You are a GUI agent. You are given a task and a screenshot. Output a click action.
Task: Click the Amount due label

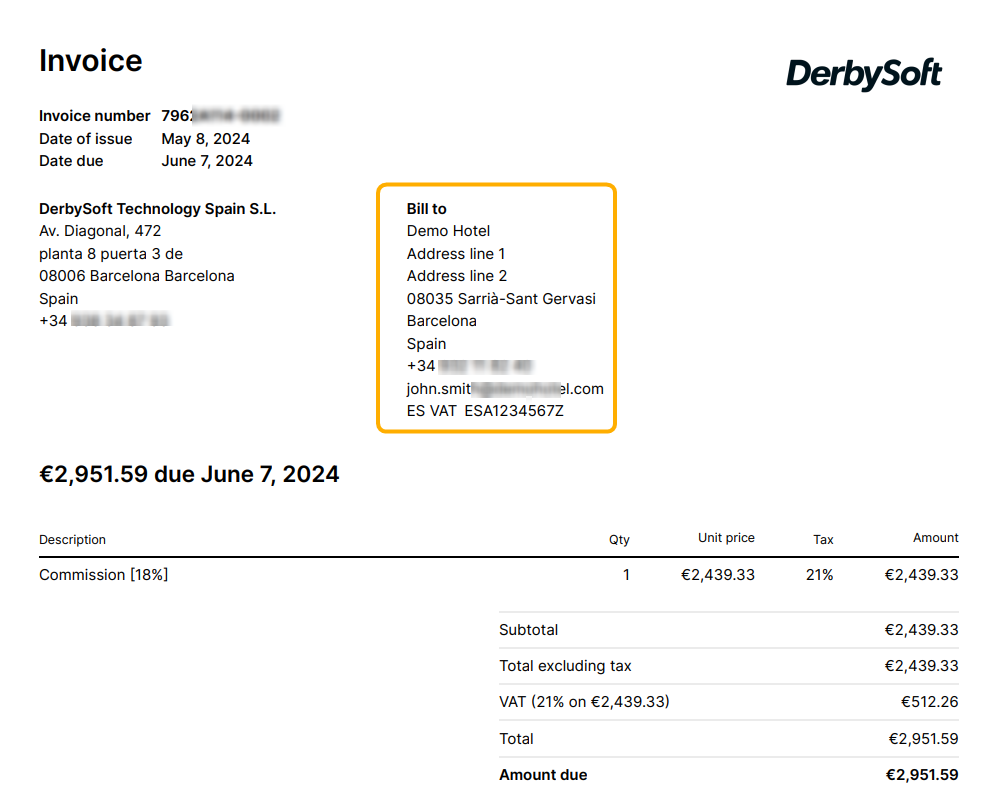pos(543,775)
